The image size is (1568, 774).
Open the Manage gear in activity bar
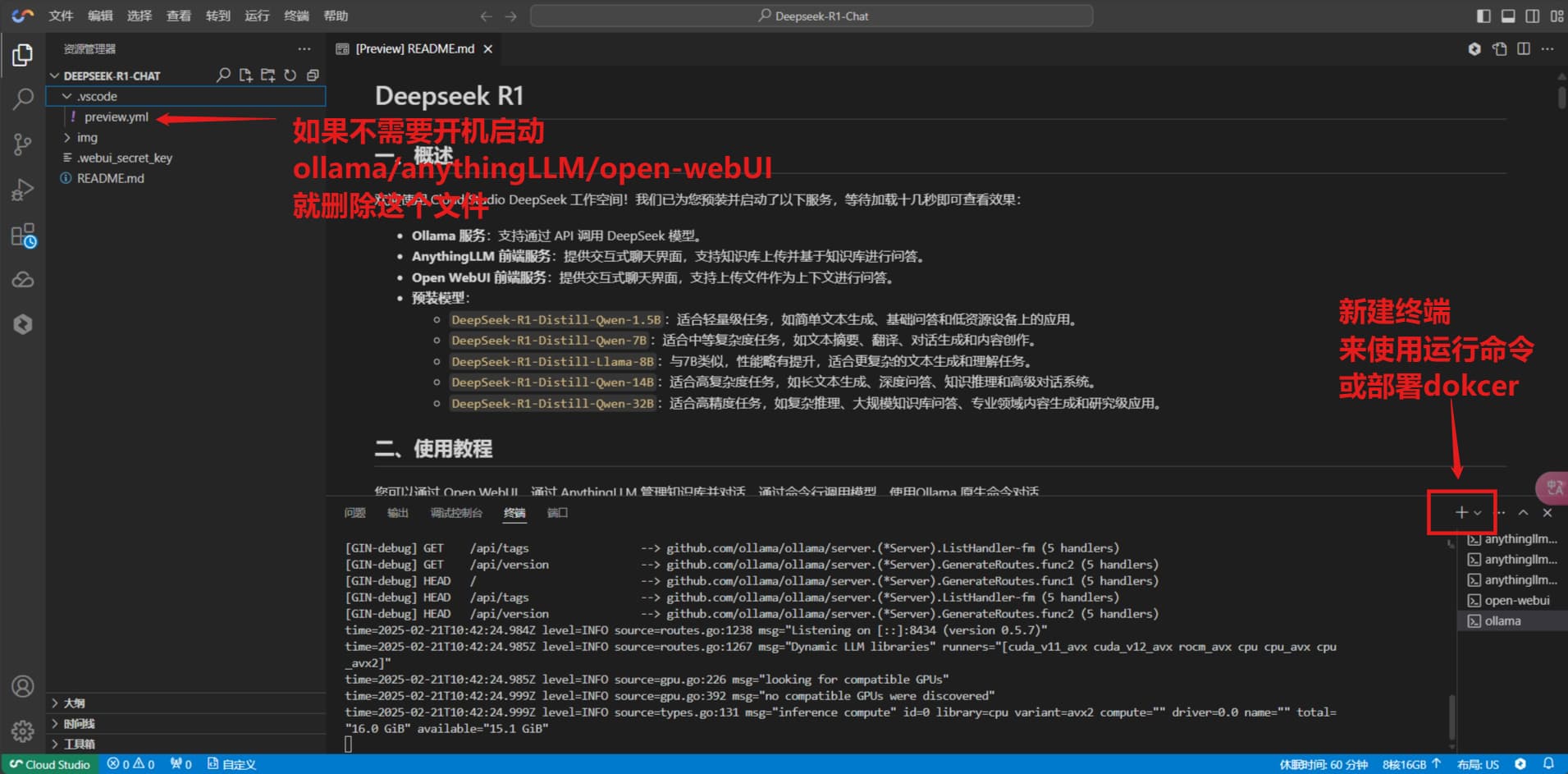coord(22,730)
